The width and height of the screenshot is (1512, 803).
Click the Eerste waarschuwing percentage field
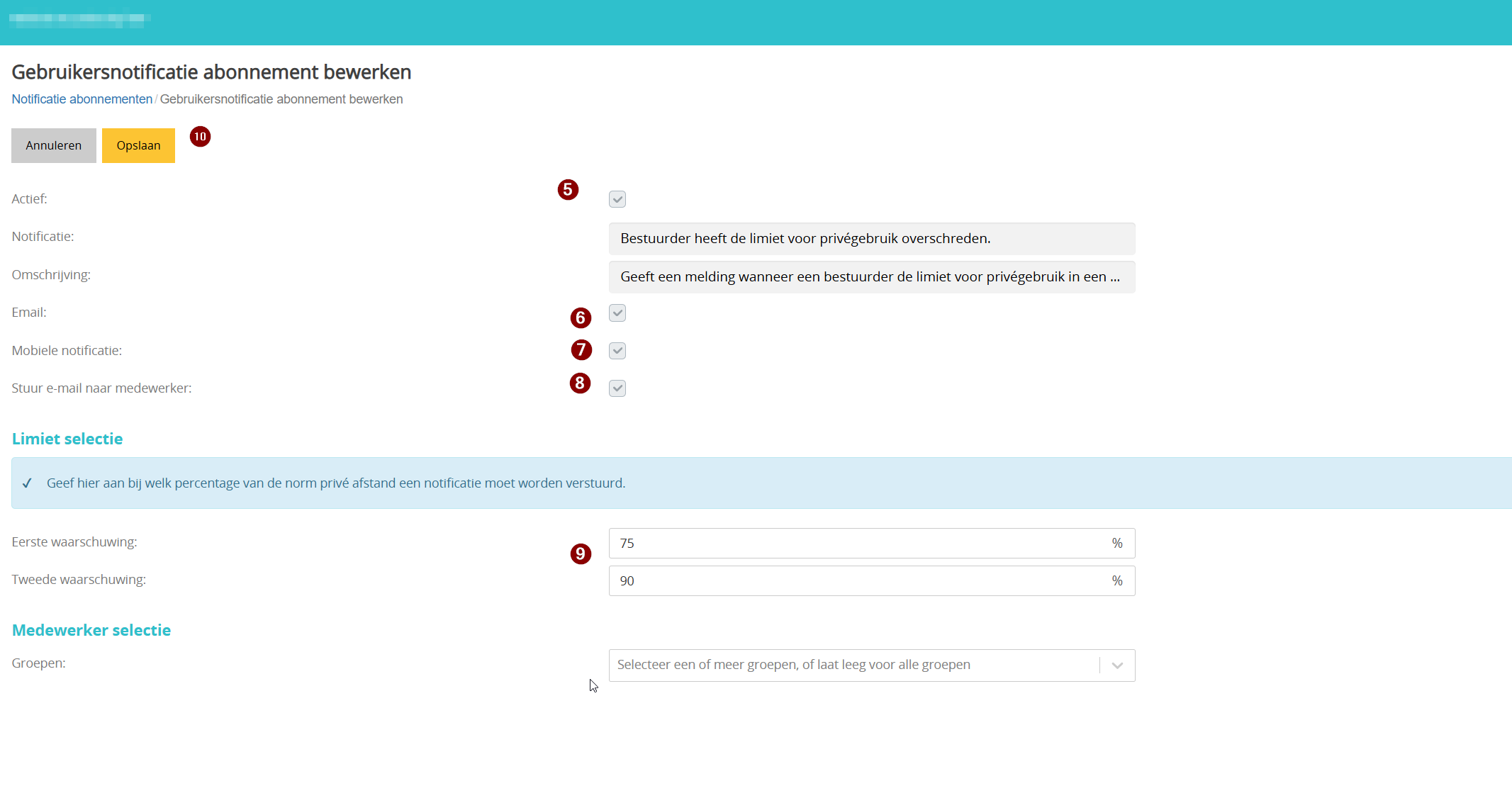(x=872, y=543)
